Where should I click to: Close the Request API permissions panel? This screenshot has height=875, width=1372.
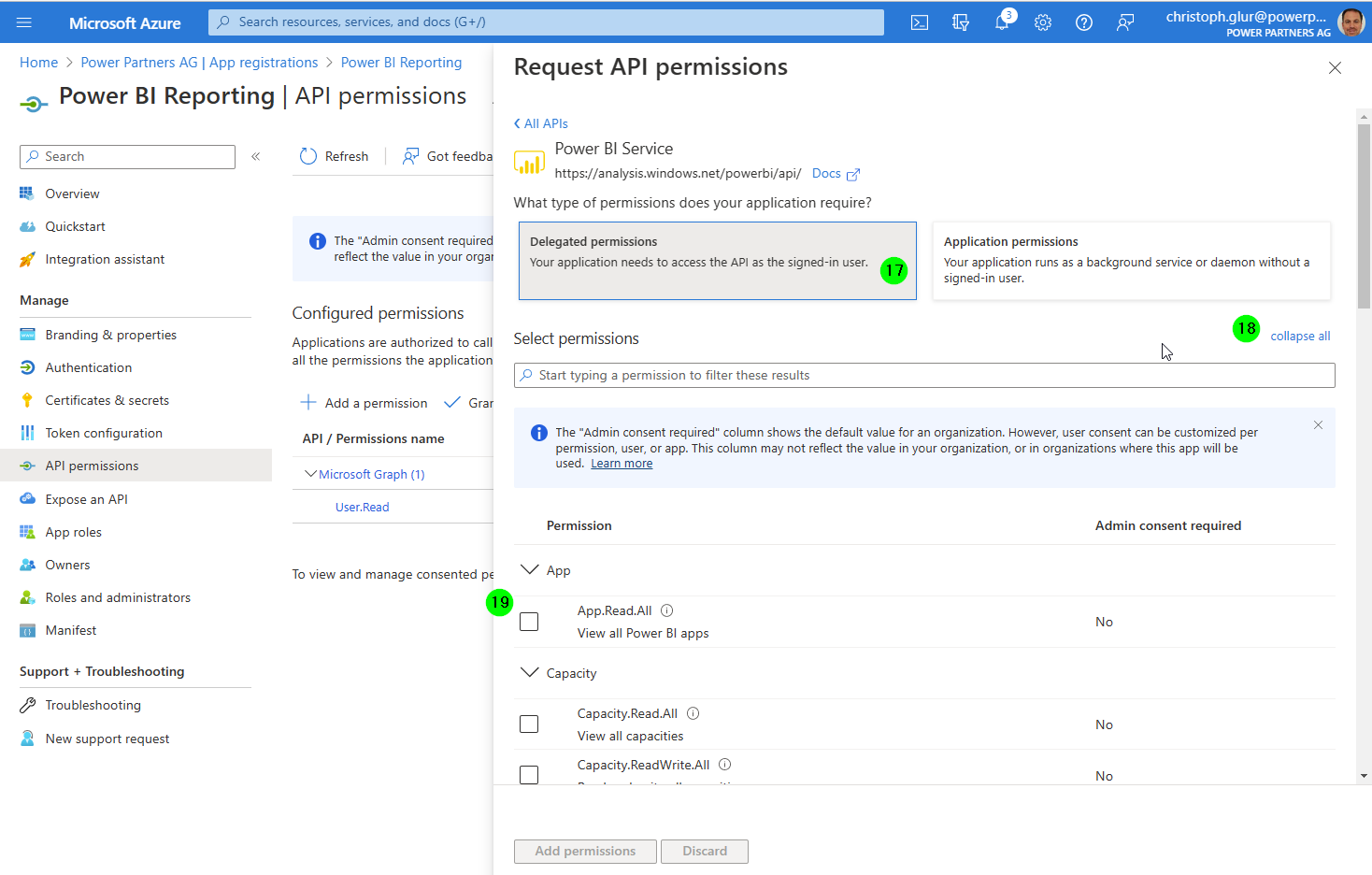coord(1335,67)
